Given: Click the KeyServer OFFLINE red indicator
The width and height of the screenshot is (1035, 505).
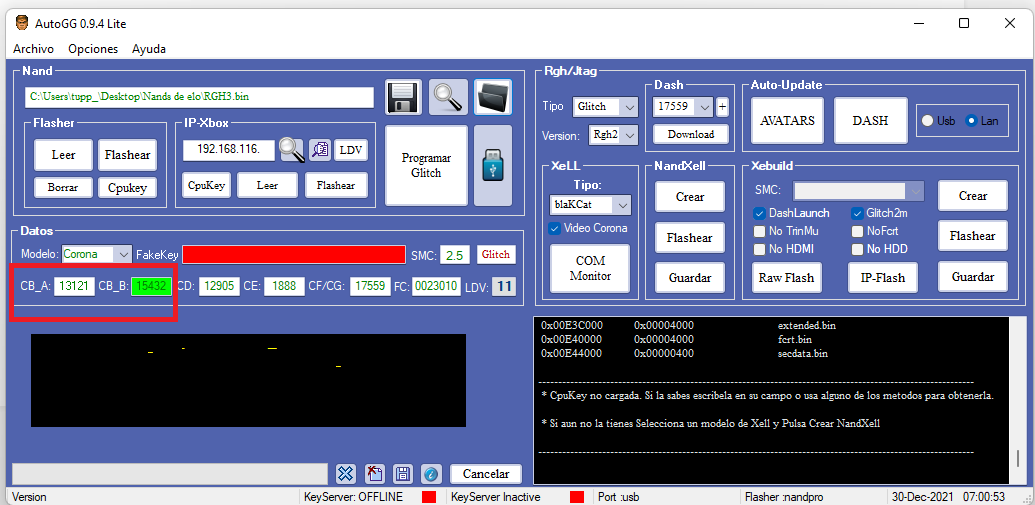Looking at the screenshot, I should click(429, 496).
